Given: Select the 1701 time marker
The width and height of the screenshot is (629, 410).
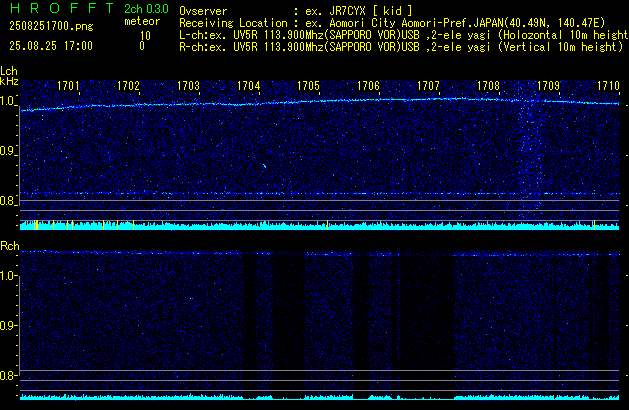Looking at the screenshot, I should coord(68,86).
